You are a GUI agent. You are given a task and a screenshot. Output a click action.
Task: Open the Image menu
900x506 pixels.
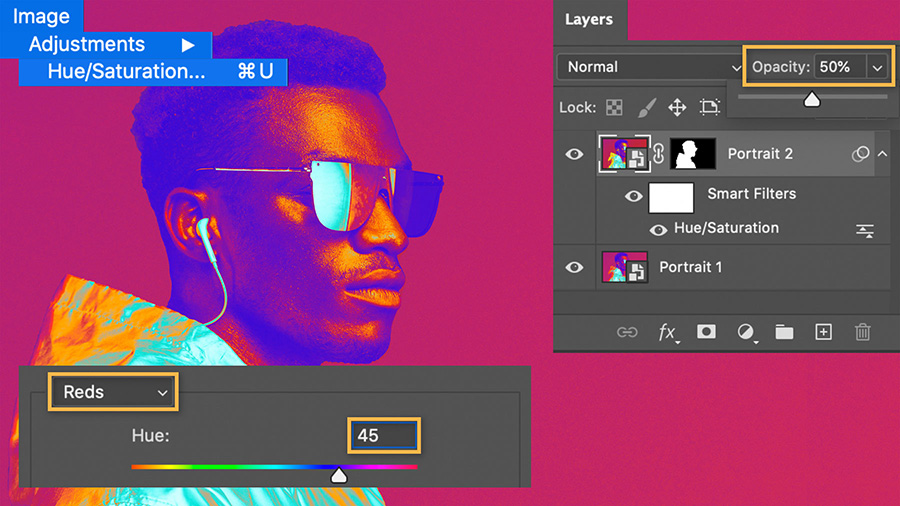click(41, 16)
